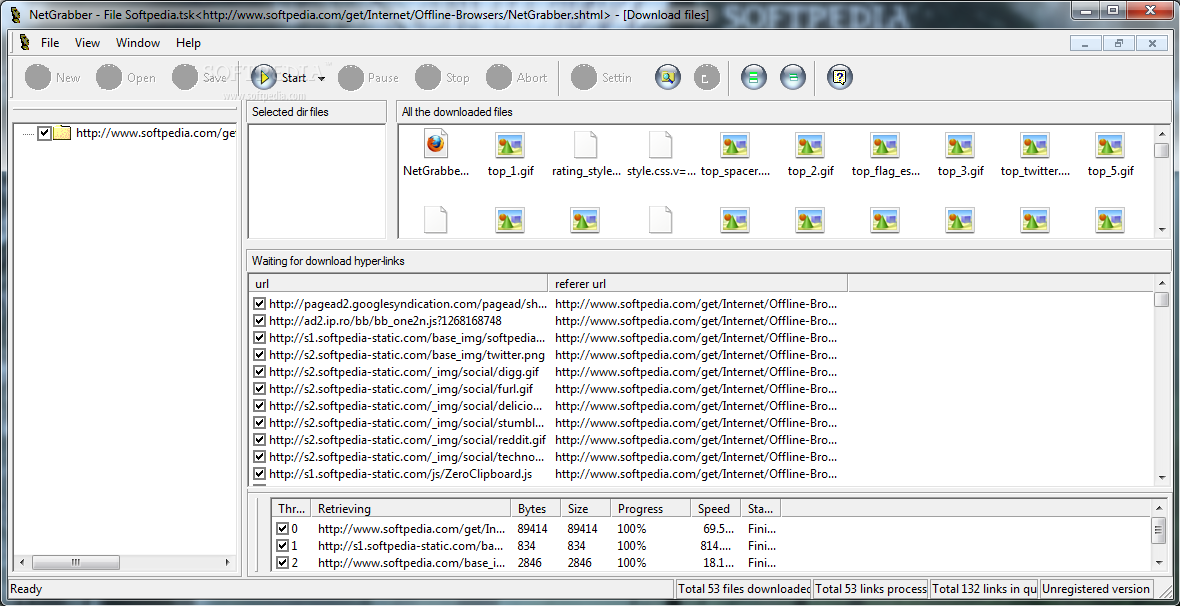Open the Help menu
Viewport: 1180px width, 606px height.
coord(188,43)
